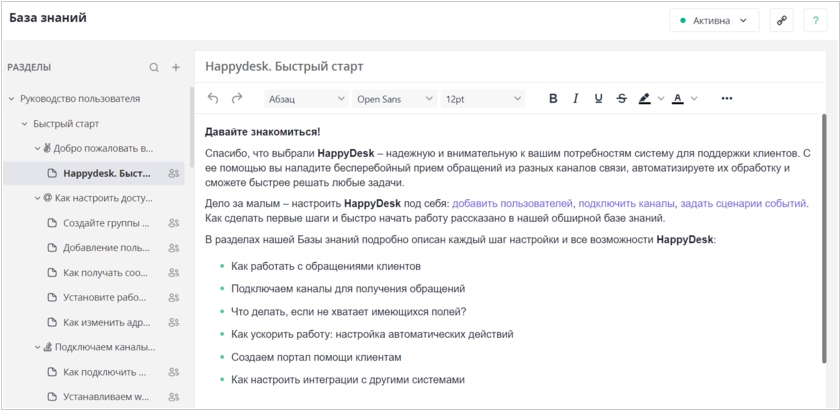The image size is (840, 410).
Task: Collapse Быстрый старт section
Action: [x=24, y=124]
